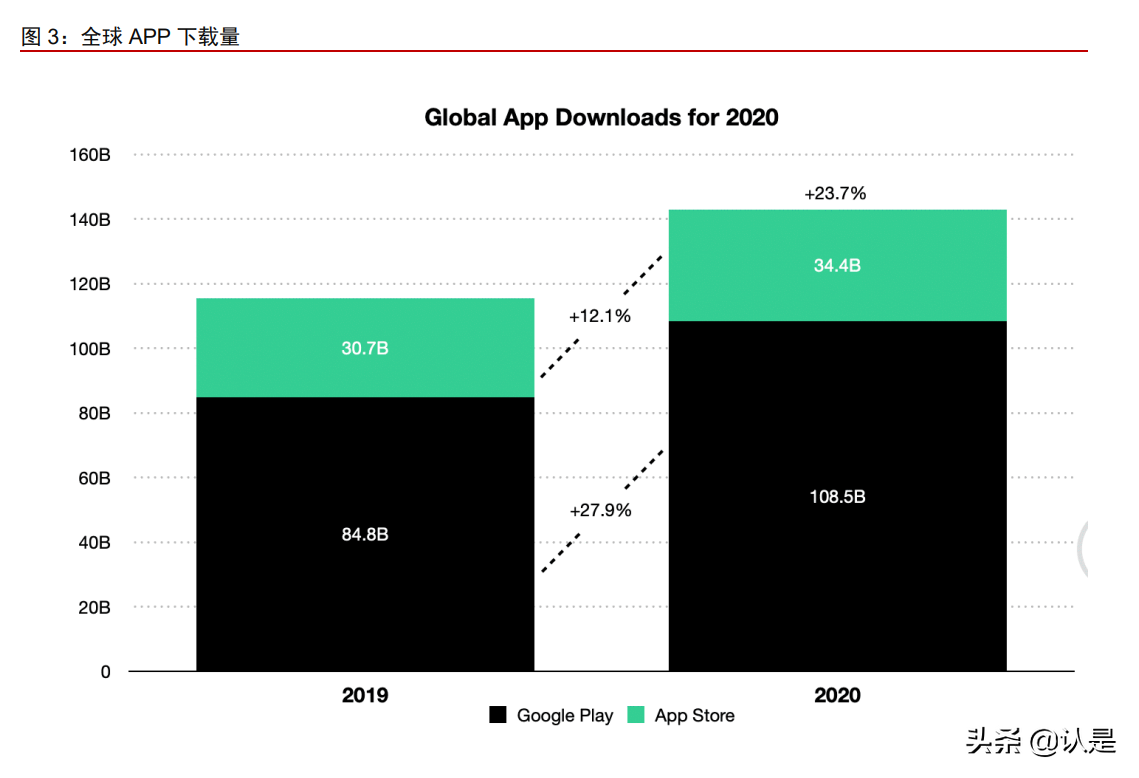Click the partial circular button at right edge
This screenshot has height=778, width=1139.
click(1083, 550)
